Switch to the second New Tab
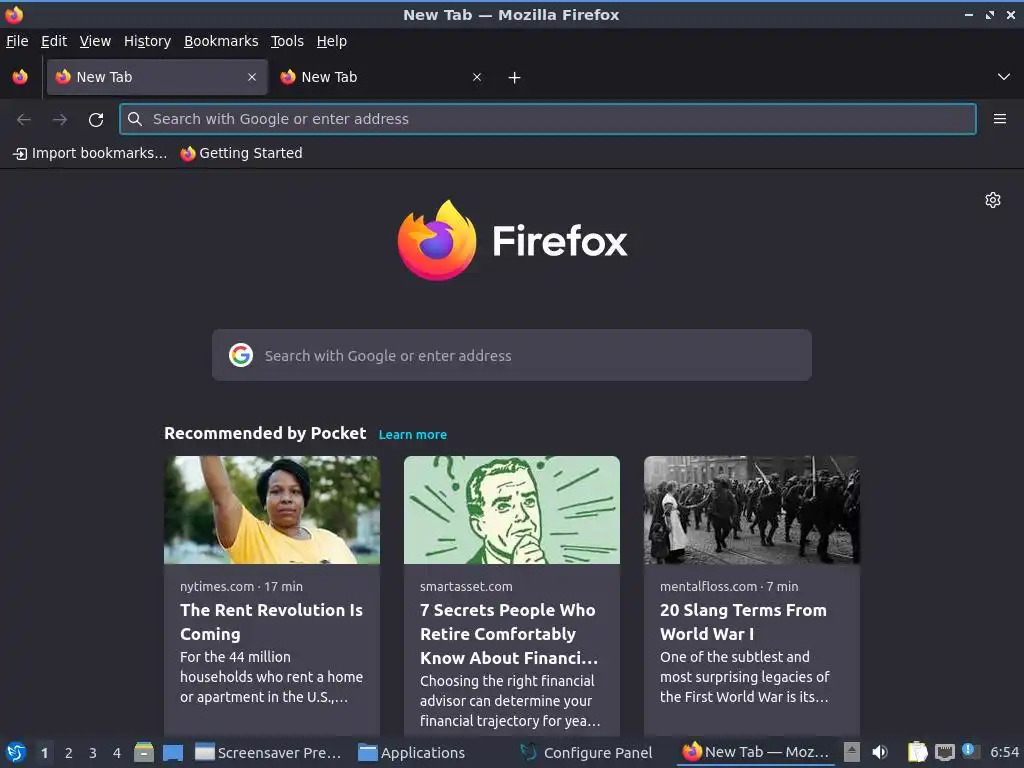Image resolution: width=1024 pixels, height=768 pixels. pos(382,77)
